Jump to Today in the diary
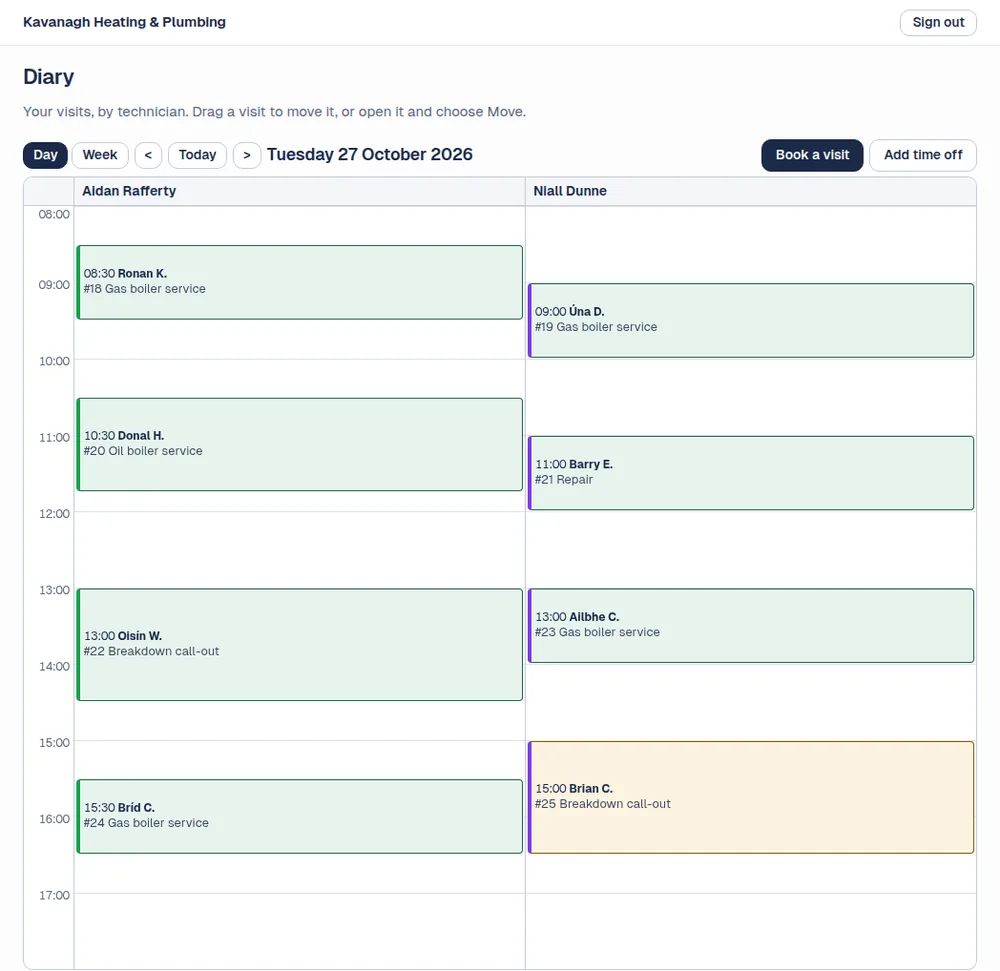1000x971 pixels. click(197, 155)
